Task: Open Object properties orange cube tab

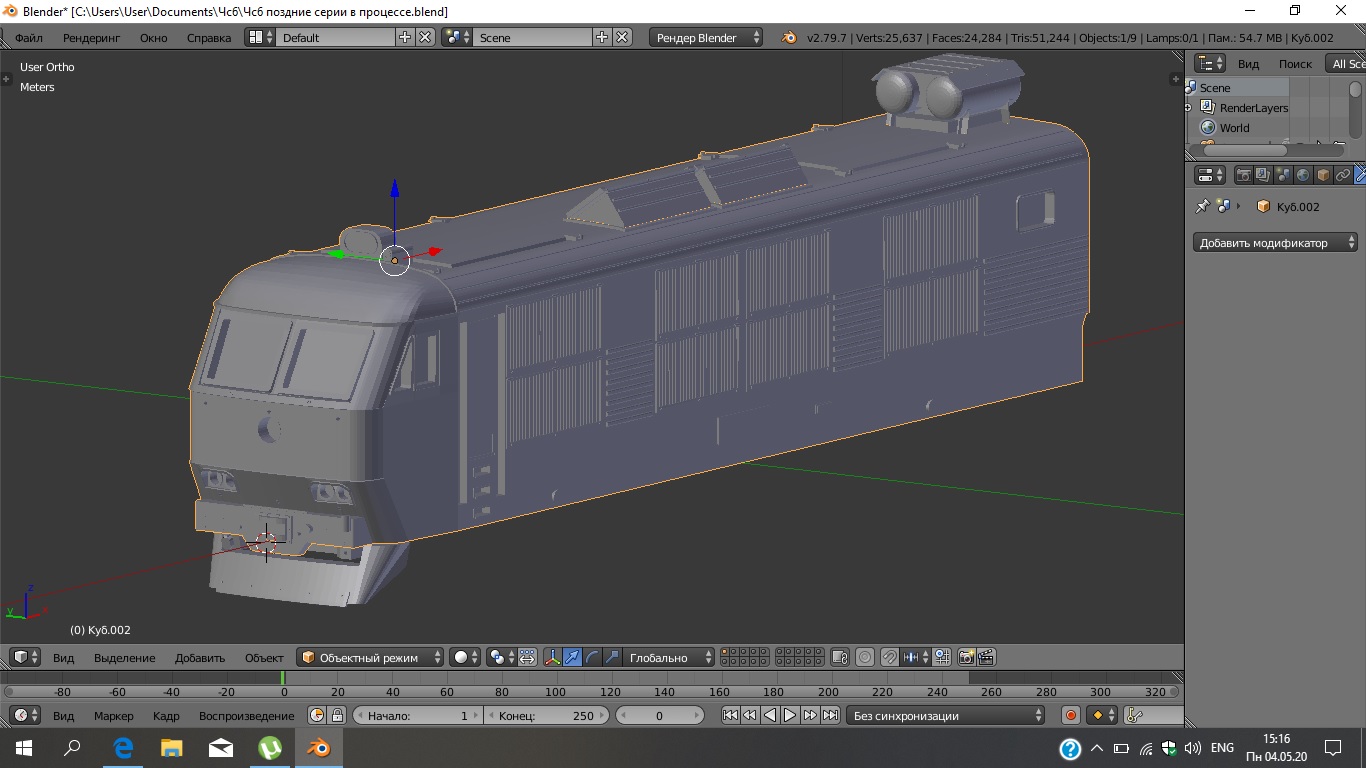Action: pos(1323,175)
